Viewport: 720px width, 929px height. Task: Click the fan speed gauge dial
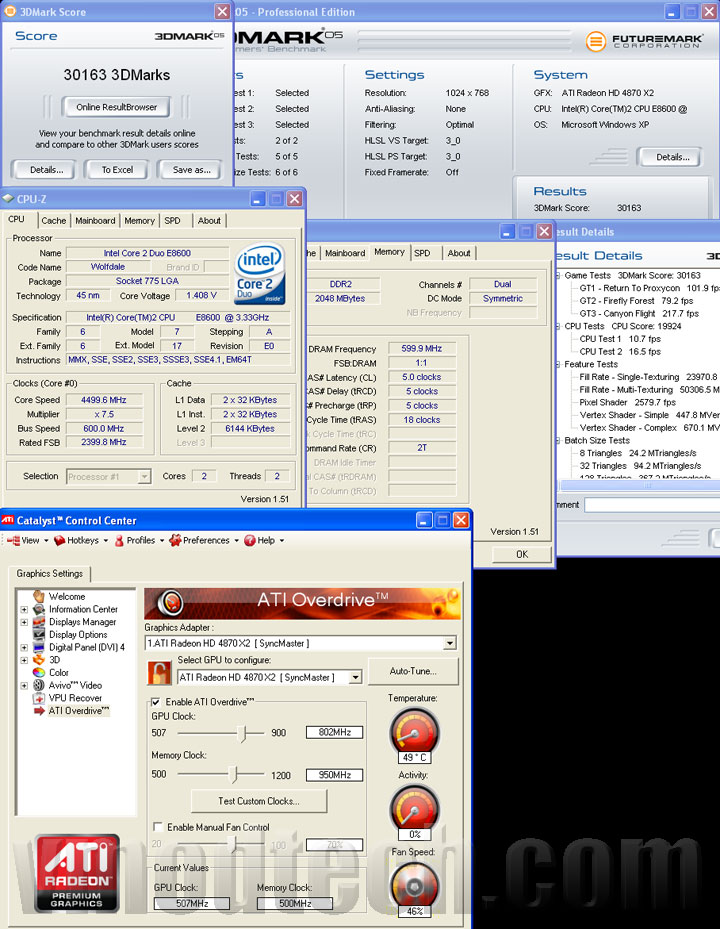pos(414,885)
